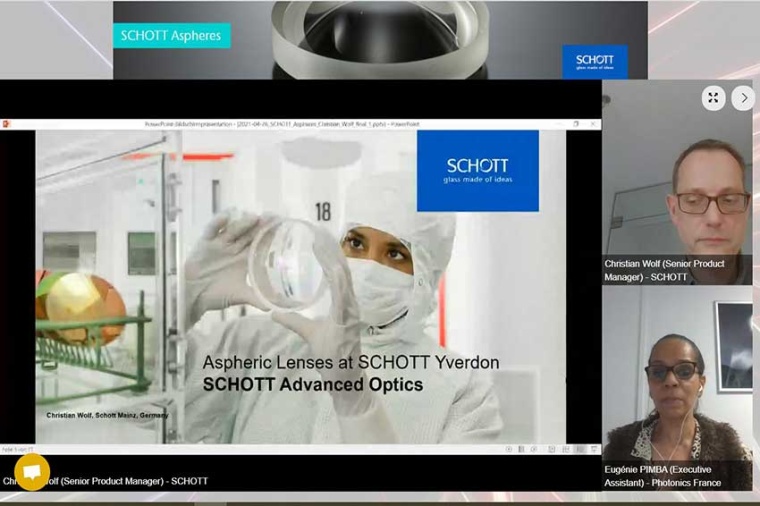The height and width of the screenshot is (506, 760).
Task: Select Christian Wolf video tile
Action: pyautogui.click(x=677, y=182)
